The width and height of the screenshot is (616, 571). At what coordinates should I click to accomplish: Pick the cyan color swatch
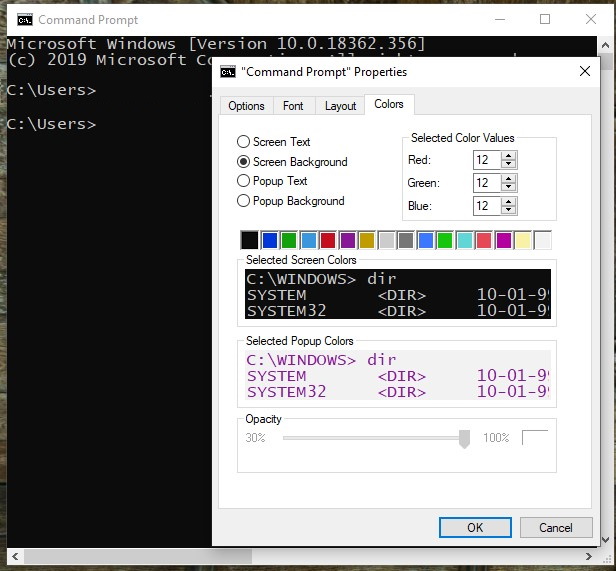point(464,241)
